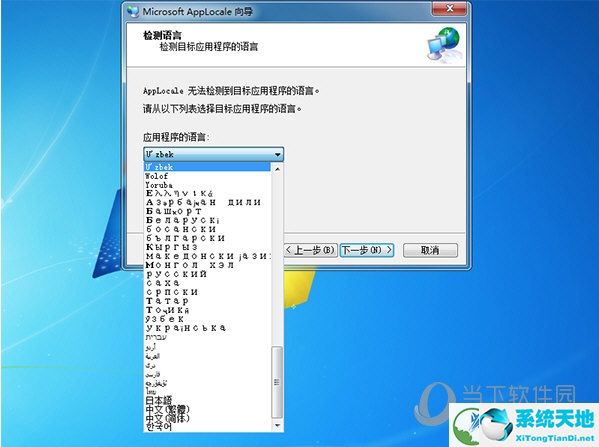This screenshot has width=599, height=447.
Task: Select Азәрбајҹан дили in the list
Action: tap(207, 202)
